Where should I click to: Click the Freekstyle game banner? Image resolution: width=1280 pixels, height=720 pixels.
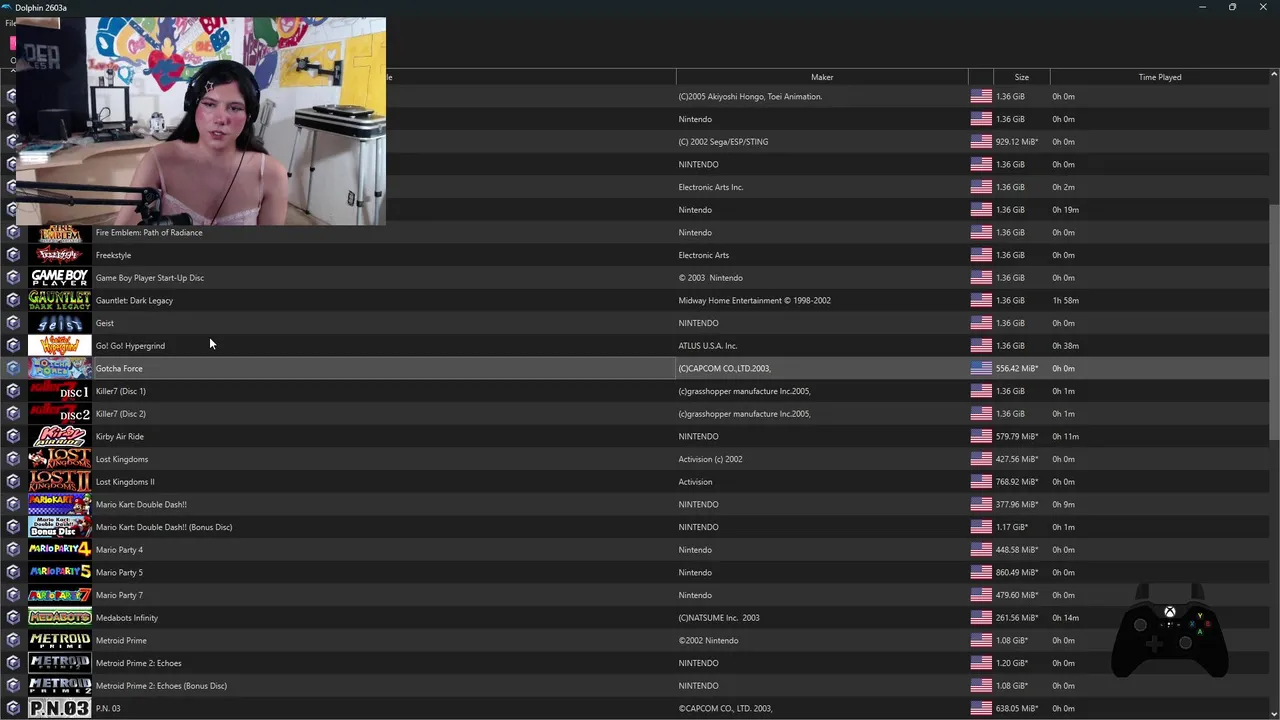(59, 255)
